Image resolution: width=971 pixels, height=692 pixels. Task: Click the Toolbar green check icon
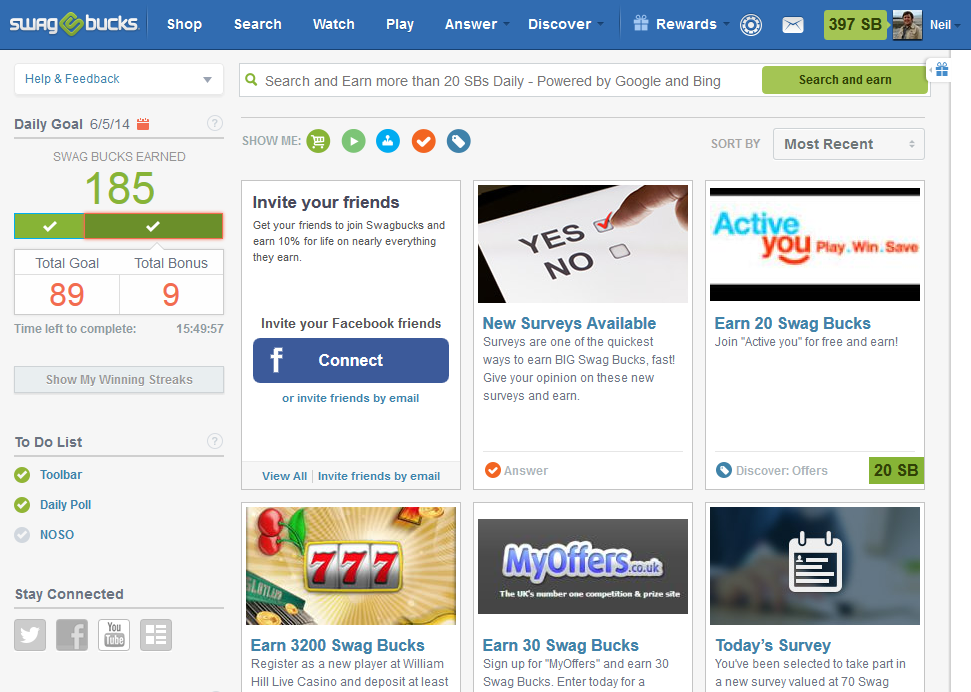[22, 475]
